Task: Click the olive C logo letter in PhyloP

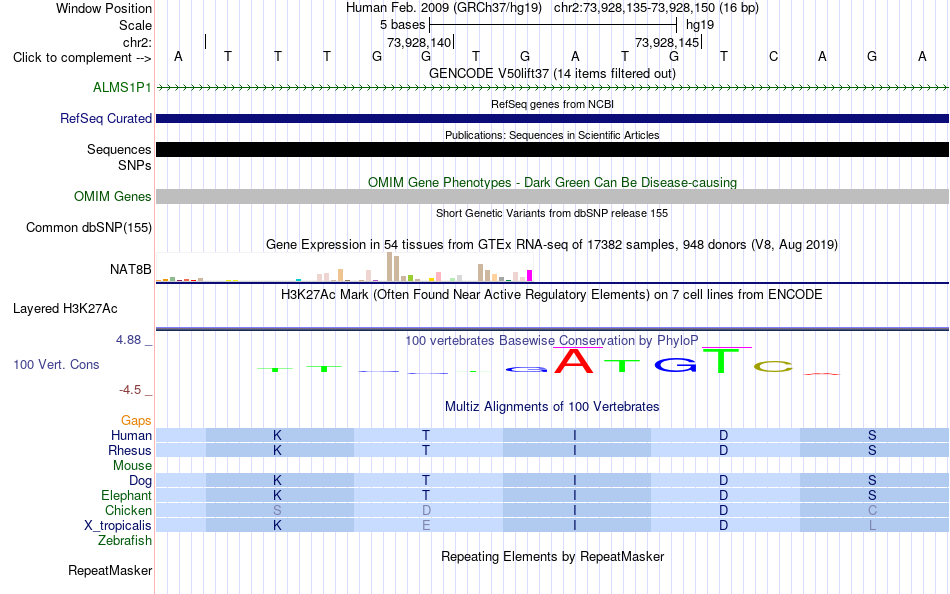Action: click(773, 366)
